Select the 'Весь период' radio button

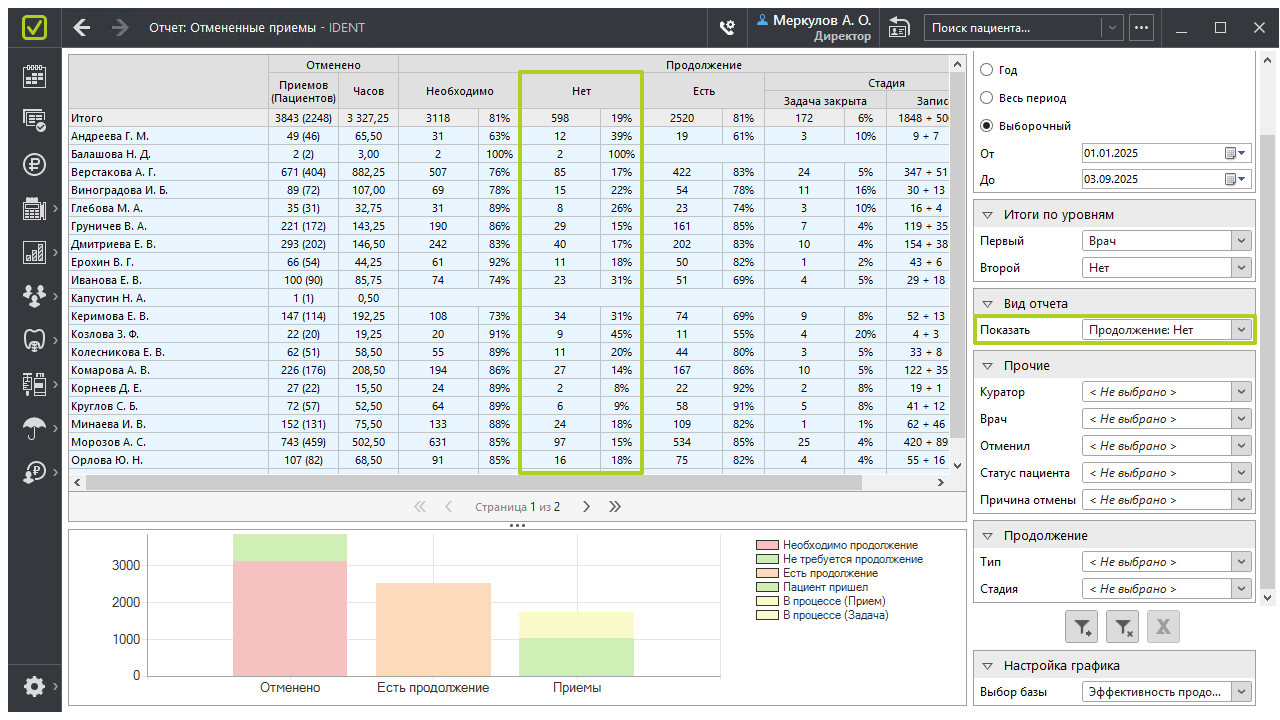pyautogui.click(x=987, y=98)
